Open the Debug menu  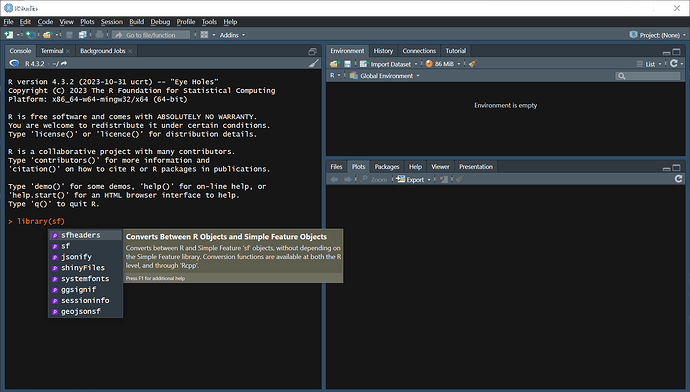click(x=160, y=22)
